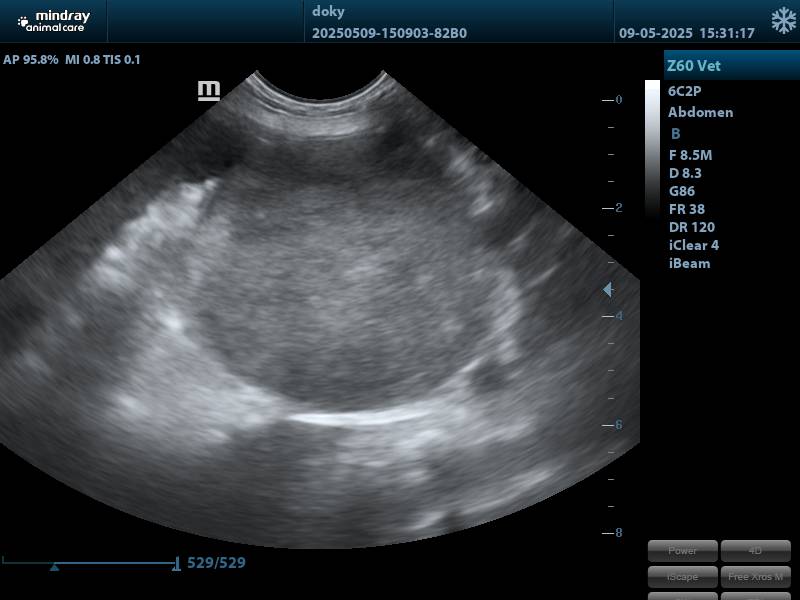This screenshot has height=600, width=800.
Task: Click the Mindray animal care logo
Action: click(53, 21)
